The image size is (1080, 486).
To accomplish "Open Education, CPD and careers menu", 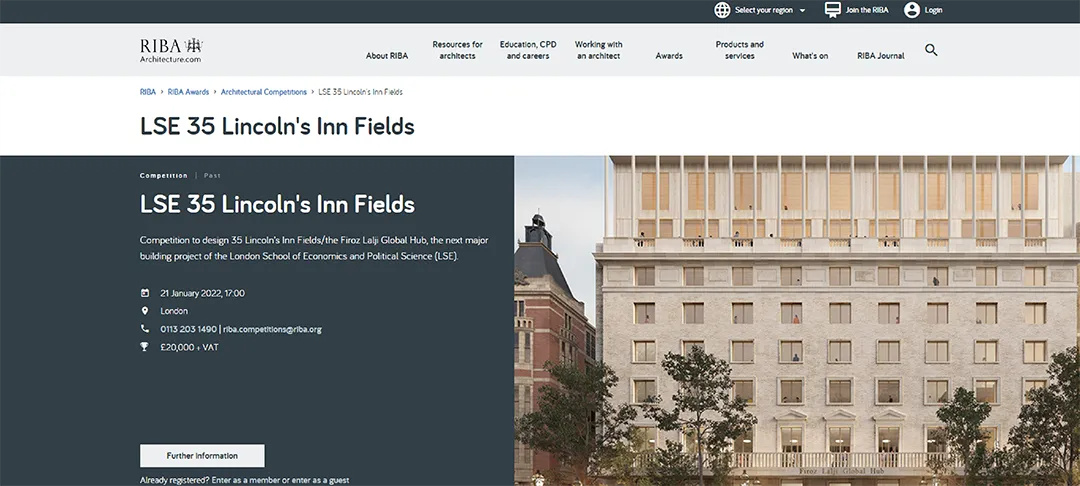I will point(528,50).
